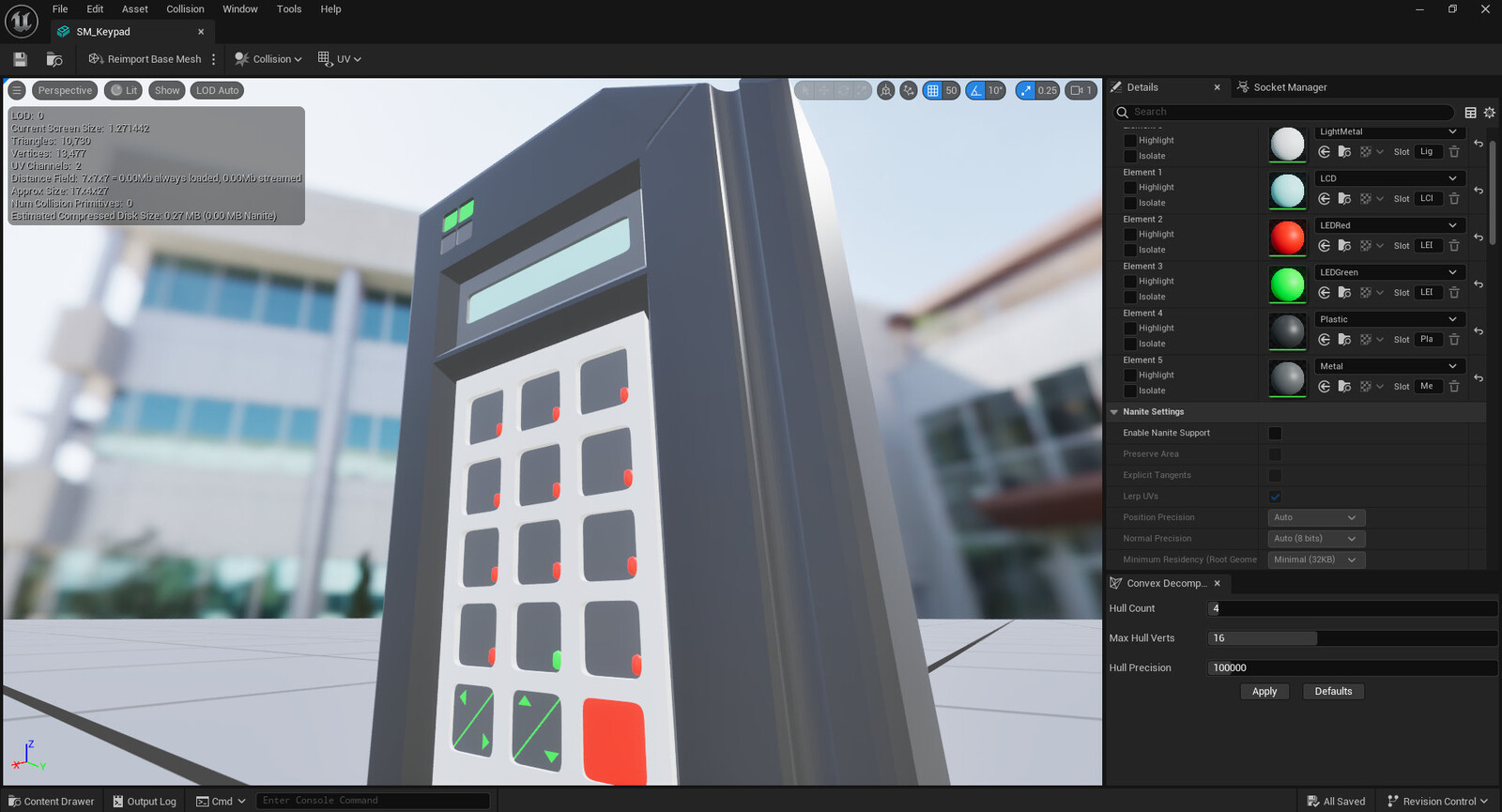The width and height of the screenshot is (1502, 812).
Task: Use selected asset arrow for Plastic material
Action: [x=1325, y=340]
